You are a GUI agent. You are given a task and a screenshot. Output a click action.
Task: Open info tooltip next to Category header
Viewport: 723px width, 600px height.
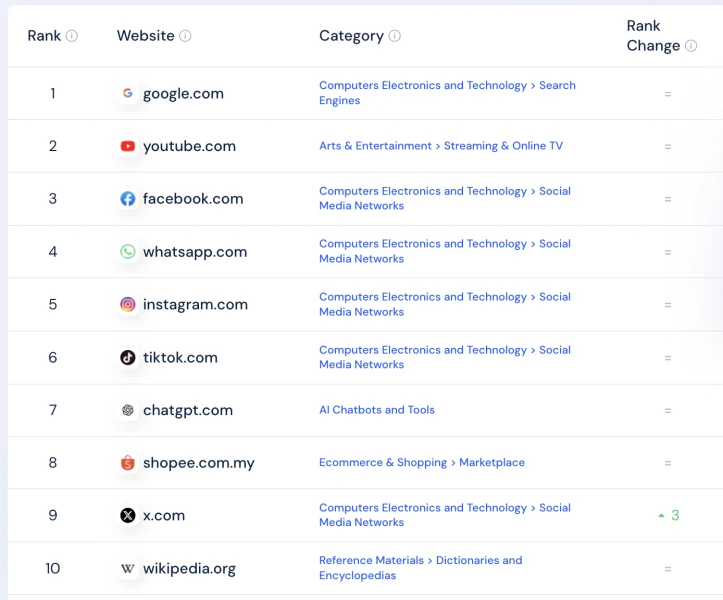coord(395,36)
